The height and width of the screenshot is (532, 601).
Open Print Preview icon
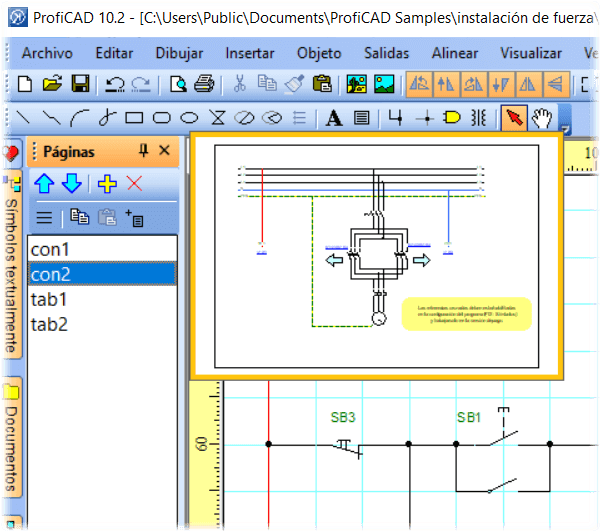coord(178,84)
